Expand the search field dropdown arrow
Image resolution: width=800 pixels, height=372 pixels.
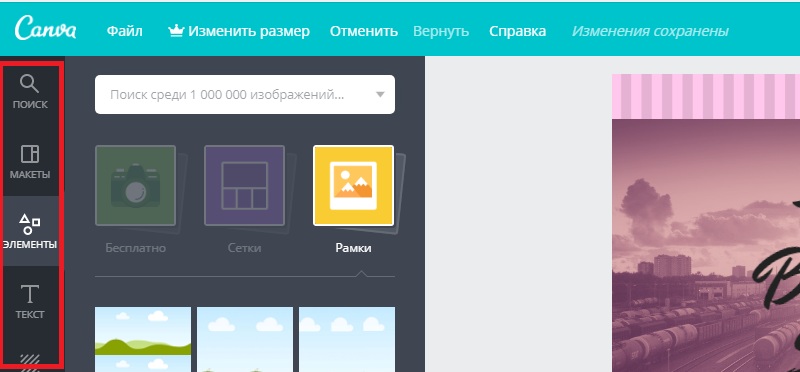tap(380, 94)
